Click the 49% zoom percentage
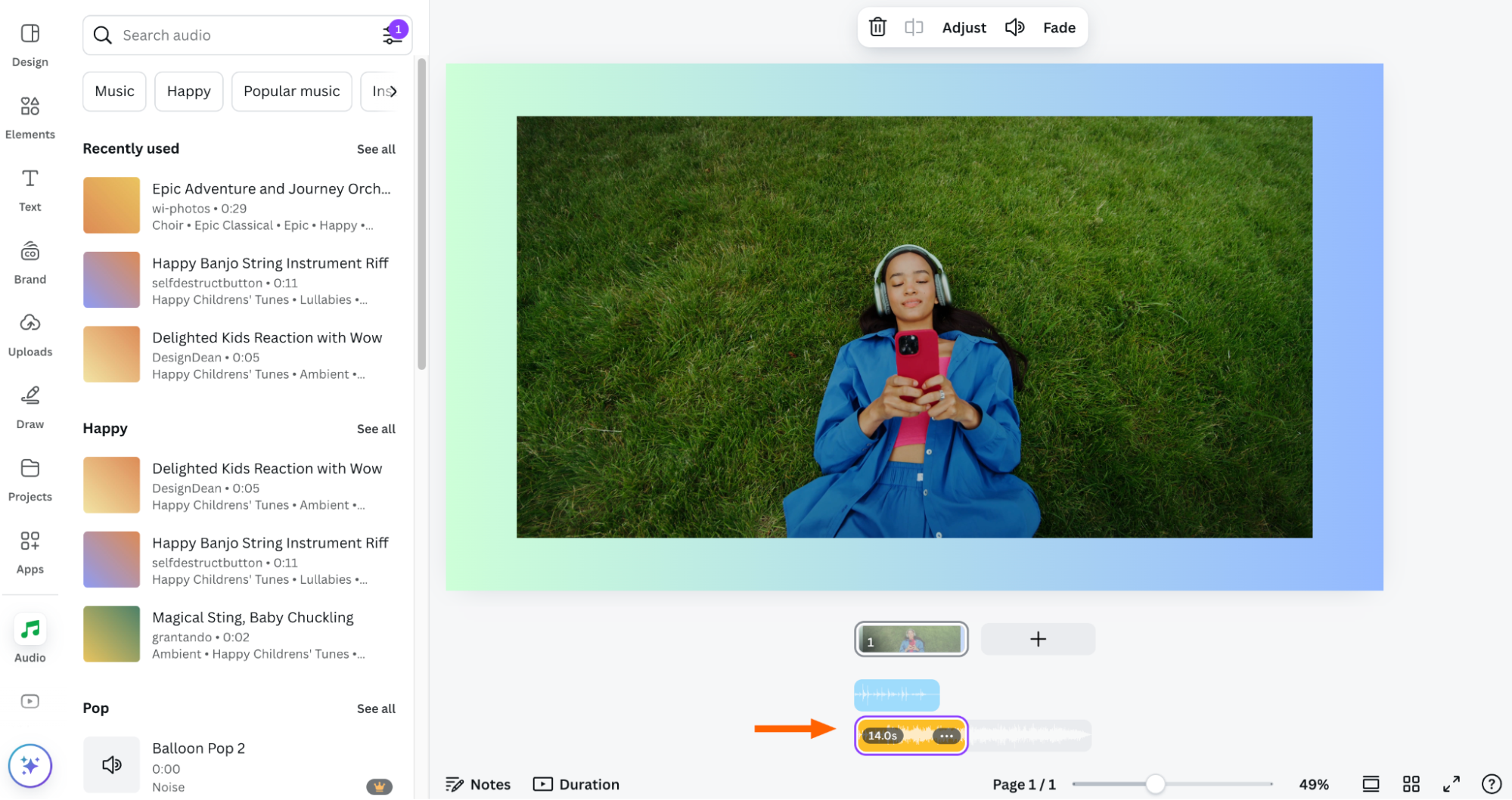The height and width of the screenshot is (800, 1512). click(1314, 784)
